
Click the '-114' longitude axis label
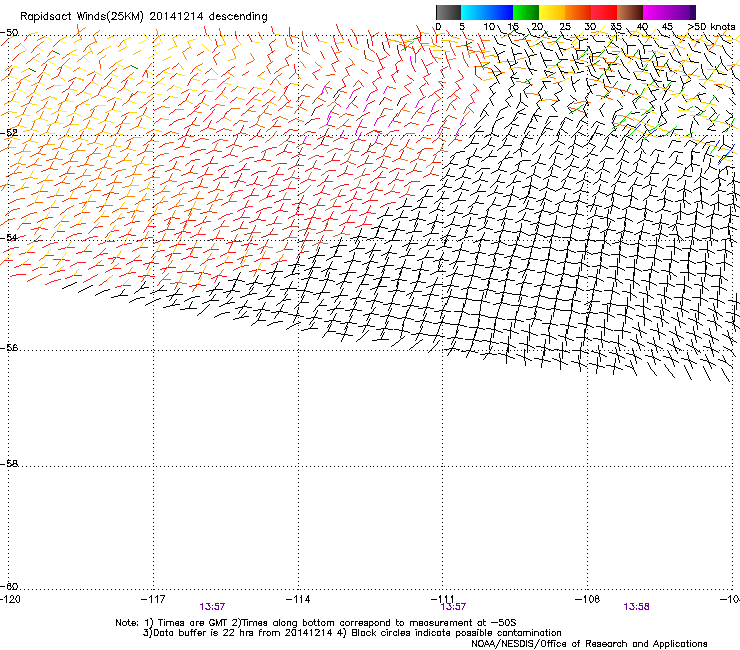tap(298, 599)
